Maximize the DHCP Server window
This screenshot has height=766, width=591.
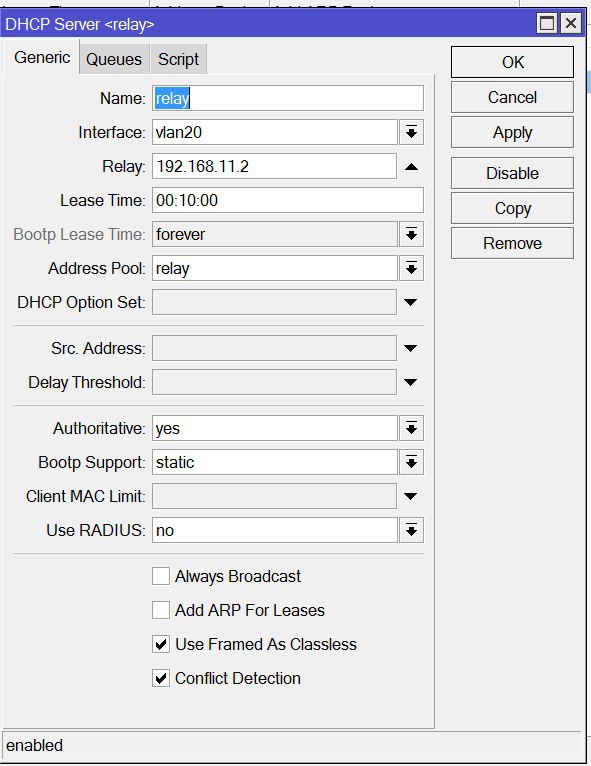[547, 23]
